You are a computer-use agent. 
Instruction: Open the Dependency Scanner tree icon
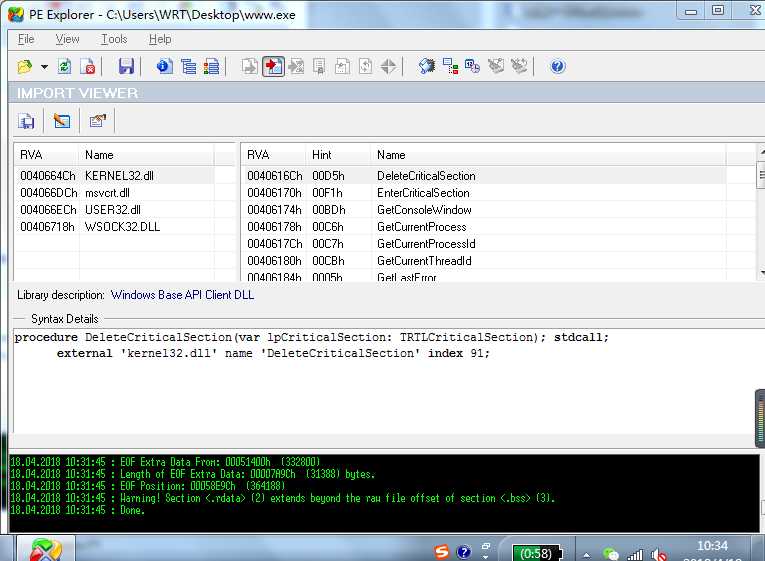[x=450, y=66]
